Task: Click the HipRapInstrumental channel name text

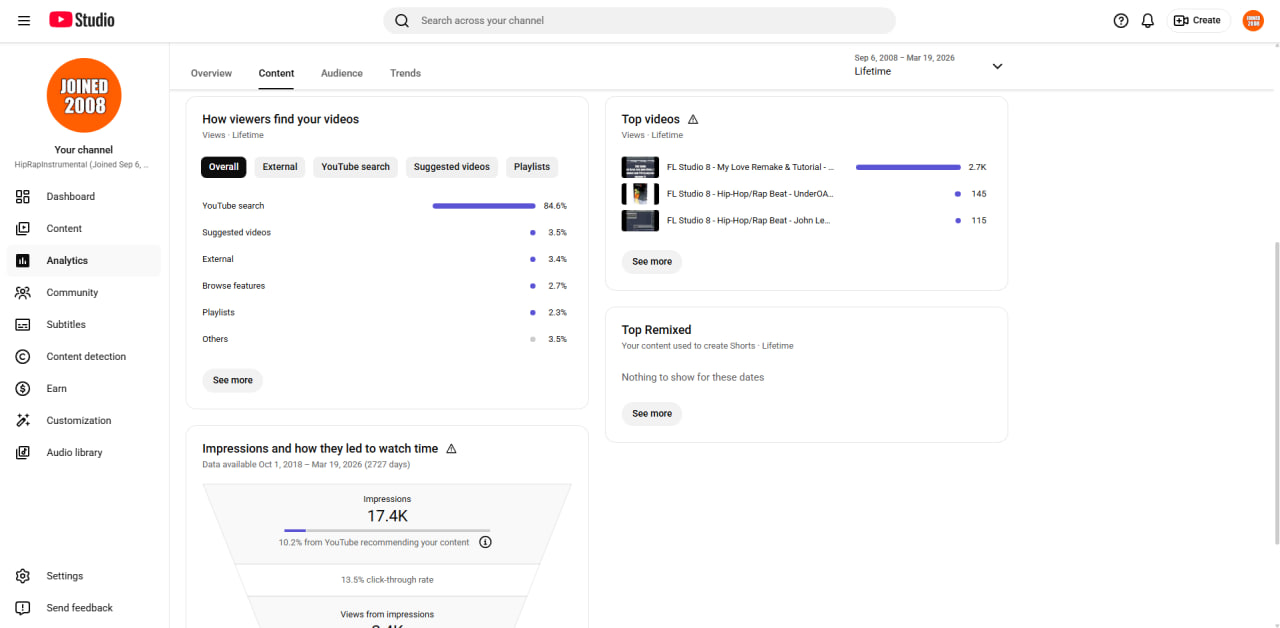Action: click(82, 164)
